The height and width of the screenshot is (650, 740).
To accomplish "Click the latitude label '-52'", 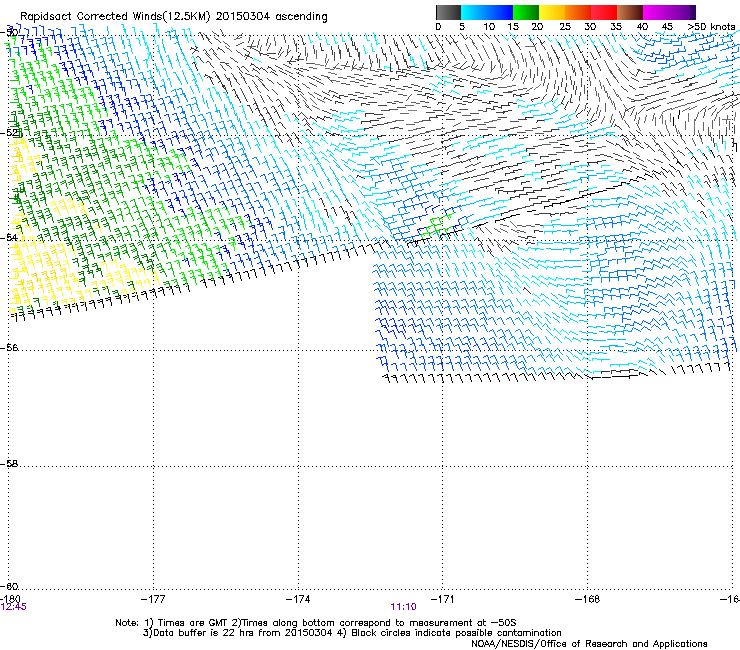I will point(9,133).
